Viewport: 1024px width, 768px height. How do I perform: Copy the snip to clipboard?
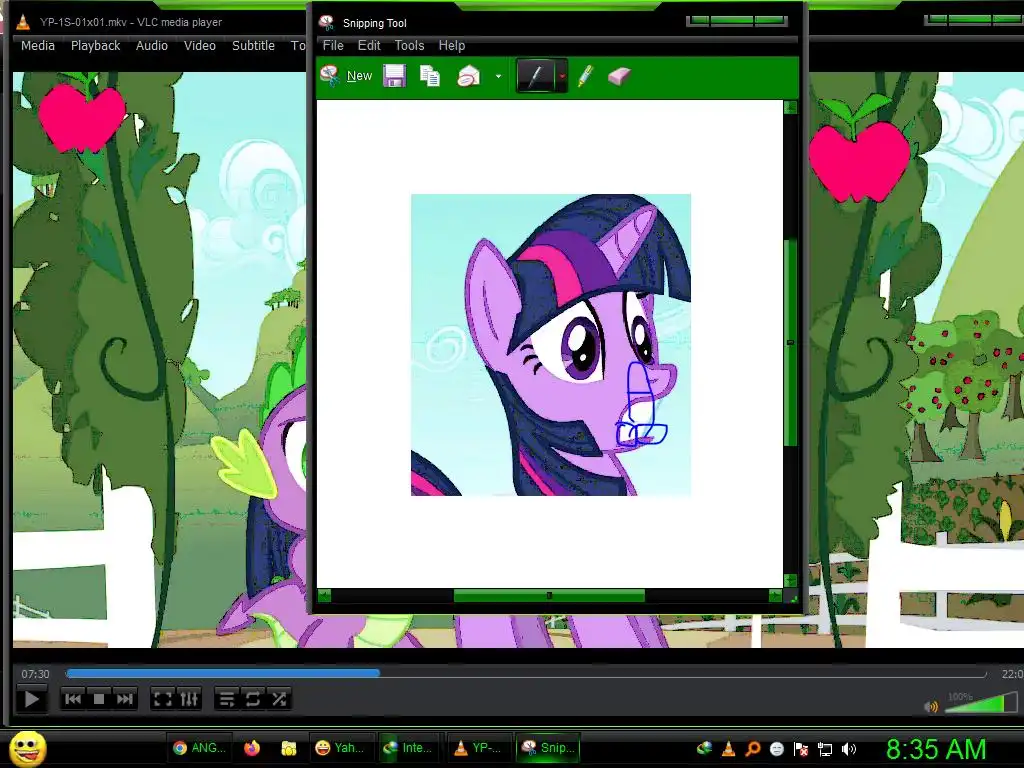pyautogui.click(x=430, y=76)
